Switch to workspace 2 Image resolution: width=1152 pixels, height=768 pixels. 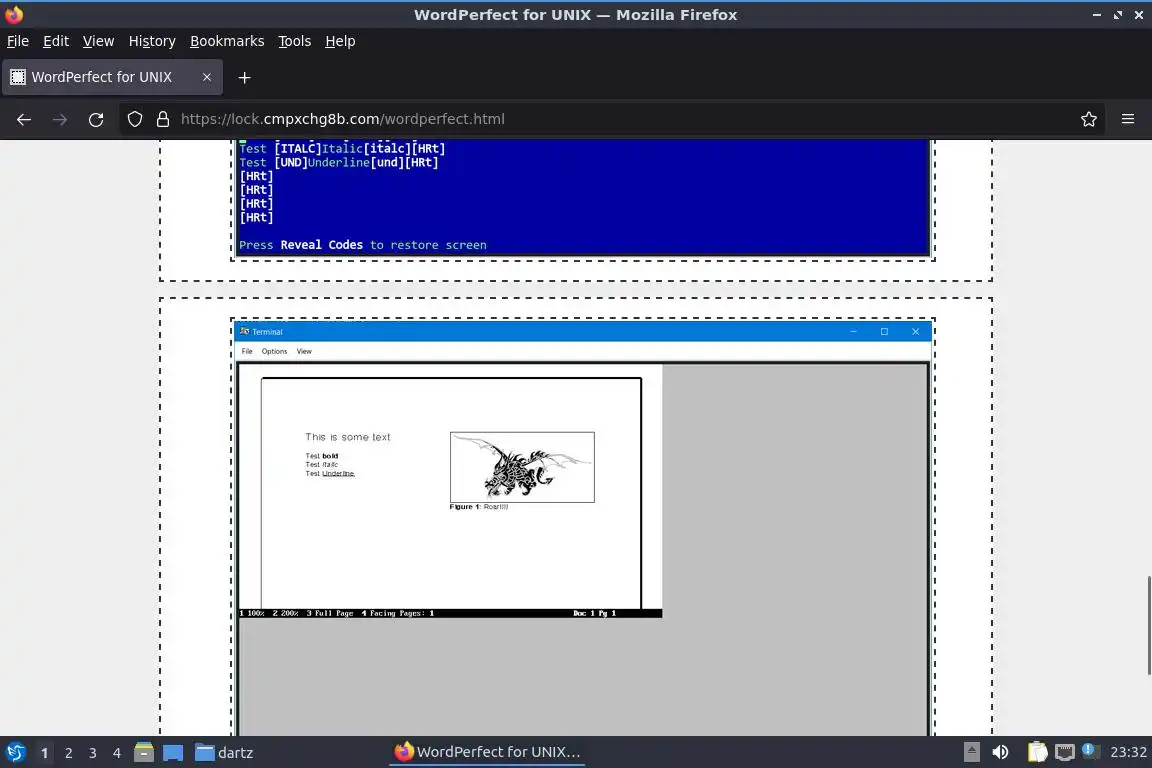(68, 753)
